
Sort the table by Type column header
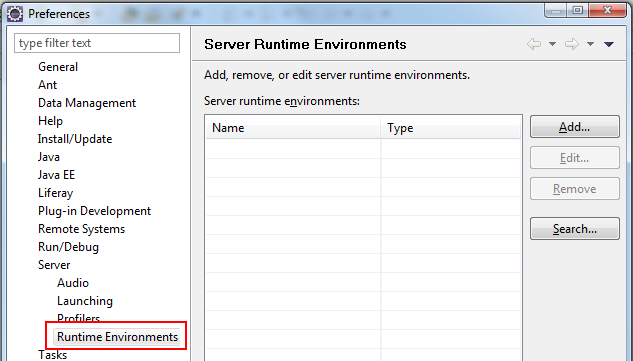click(451, 128)
